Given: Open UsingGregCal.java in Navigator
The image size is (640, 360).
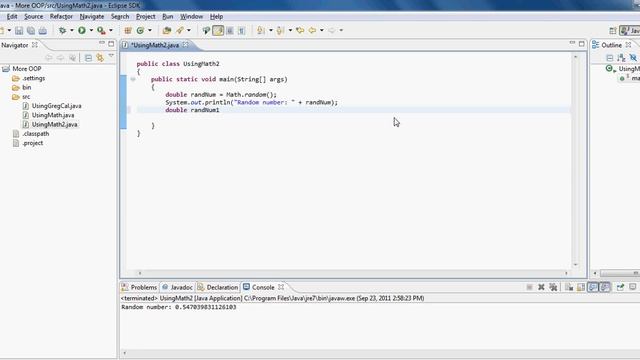Looking at the screenshot, I should pos(56,106).
